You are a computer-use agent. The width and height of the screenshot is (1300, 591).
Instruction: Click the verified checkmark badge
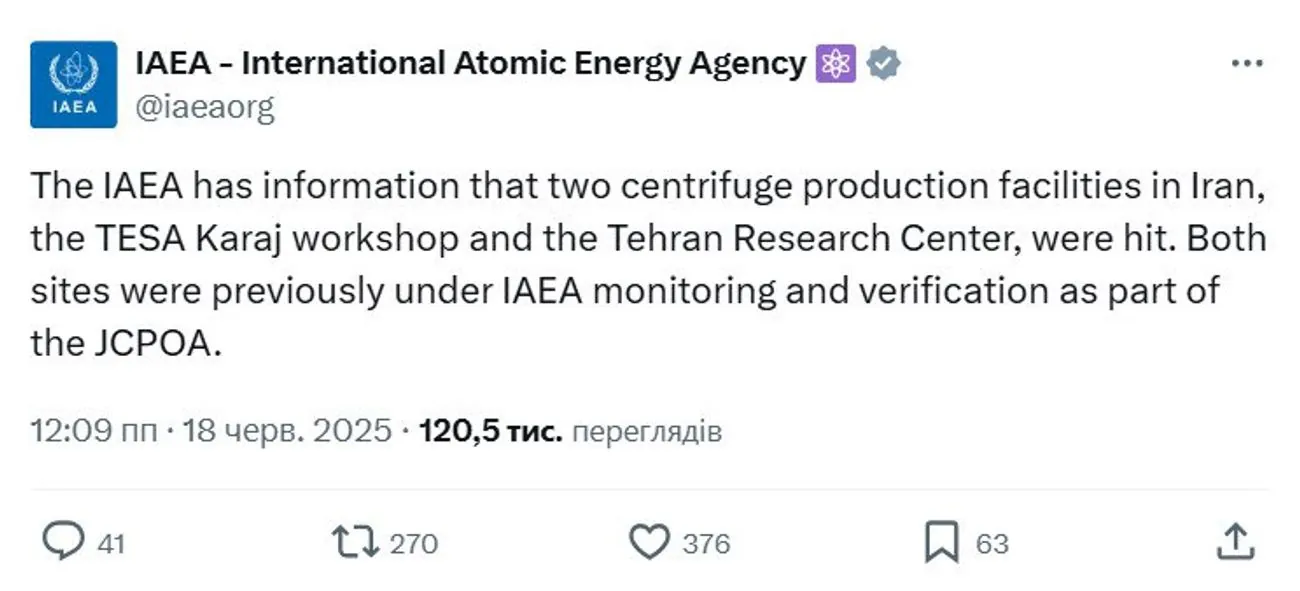[882, 64]
